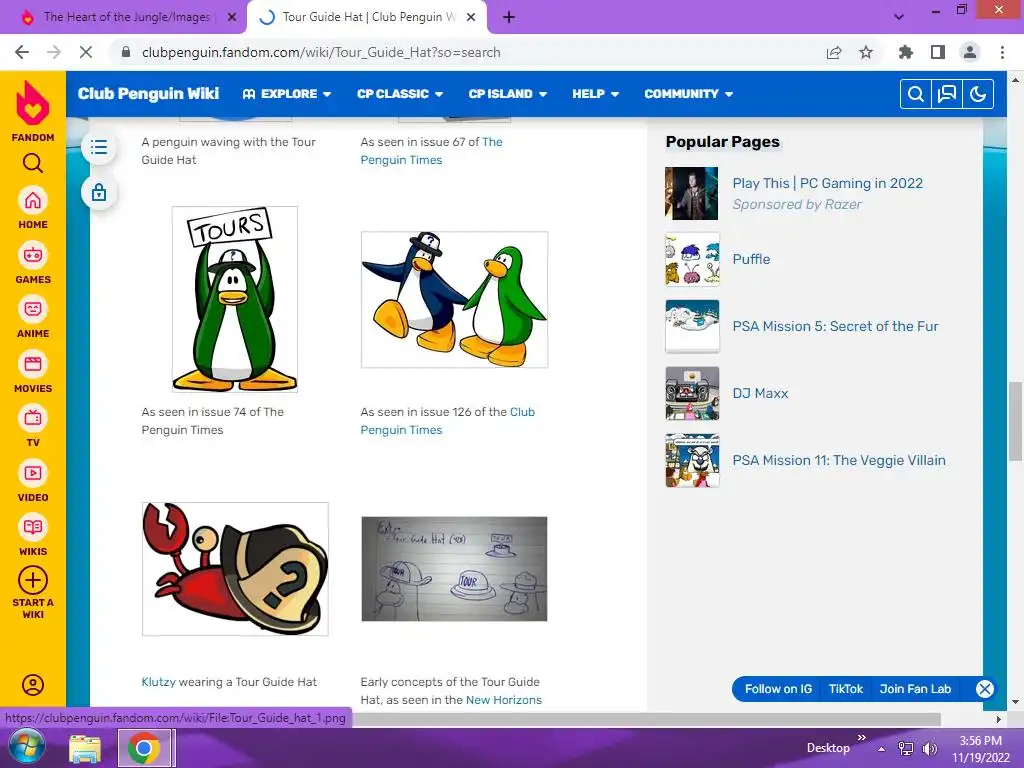
Task: Open the user profile icon in Fandom sidebar
Action: (x=33, y=685)
